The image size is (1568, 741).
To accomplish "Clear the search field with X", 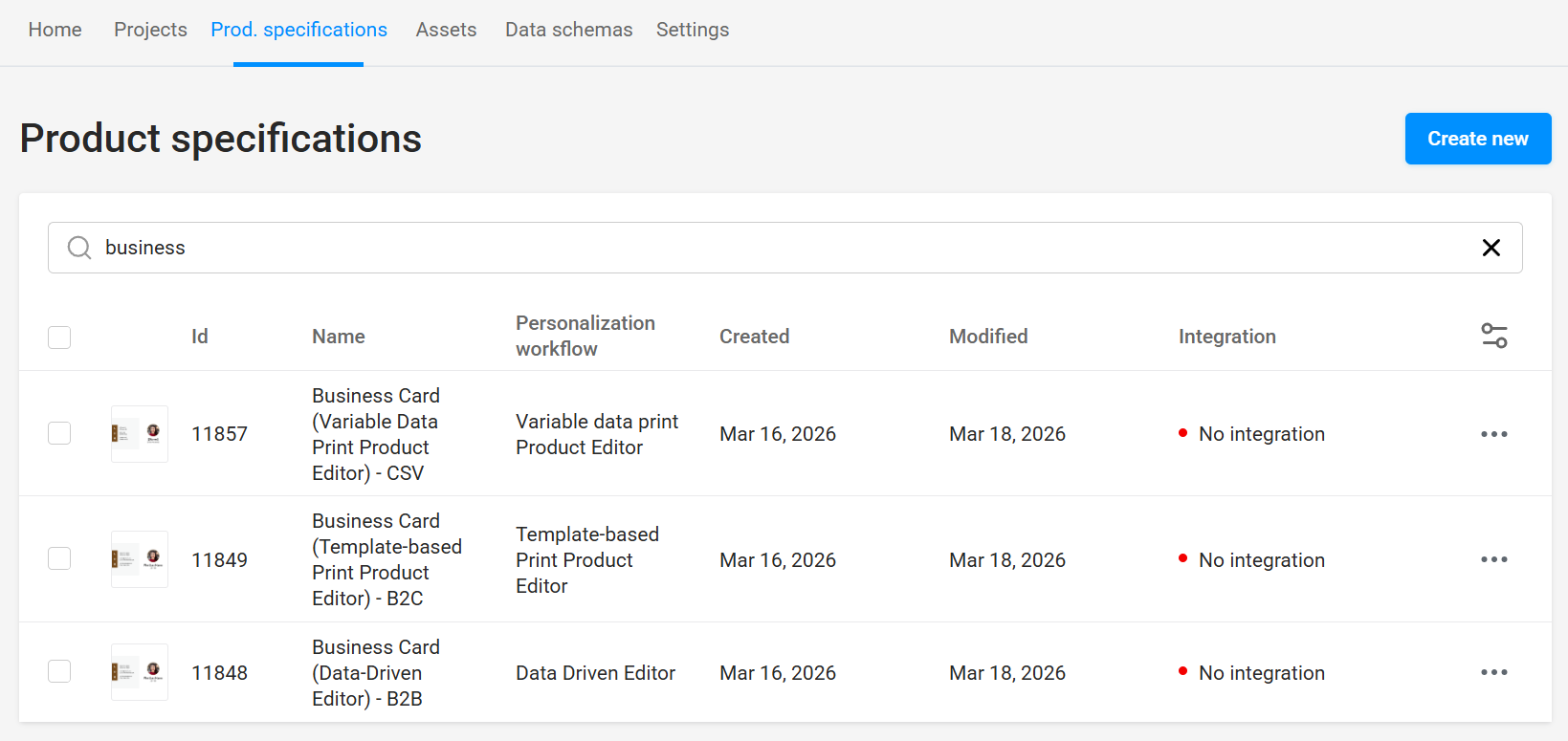I will [1491, 248].
